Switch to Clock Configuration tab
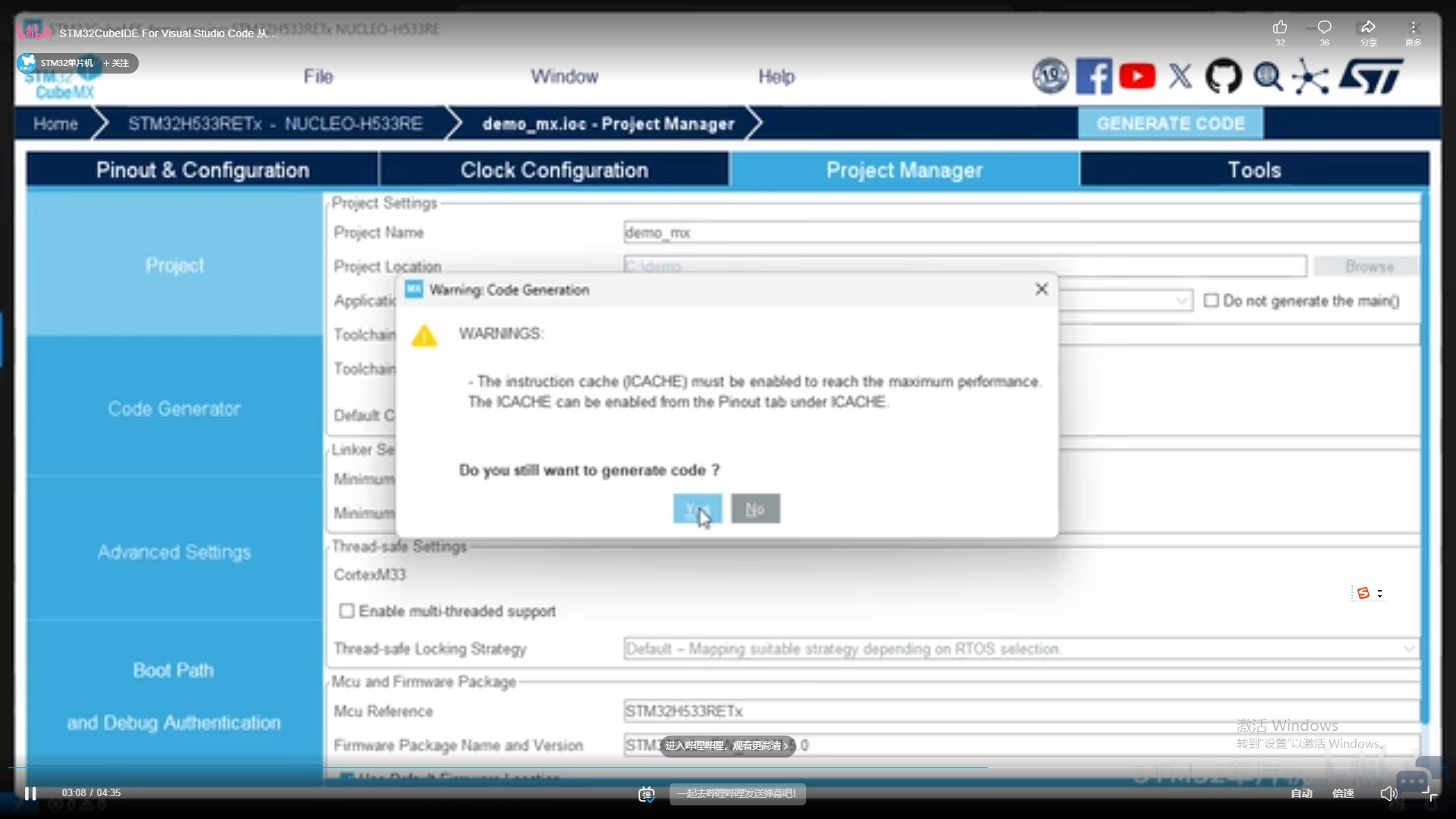Screen dimensions: 1456x819 [x=554, y=169]
